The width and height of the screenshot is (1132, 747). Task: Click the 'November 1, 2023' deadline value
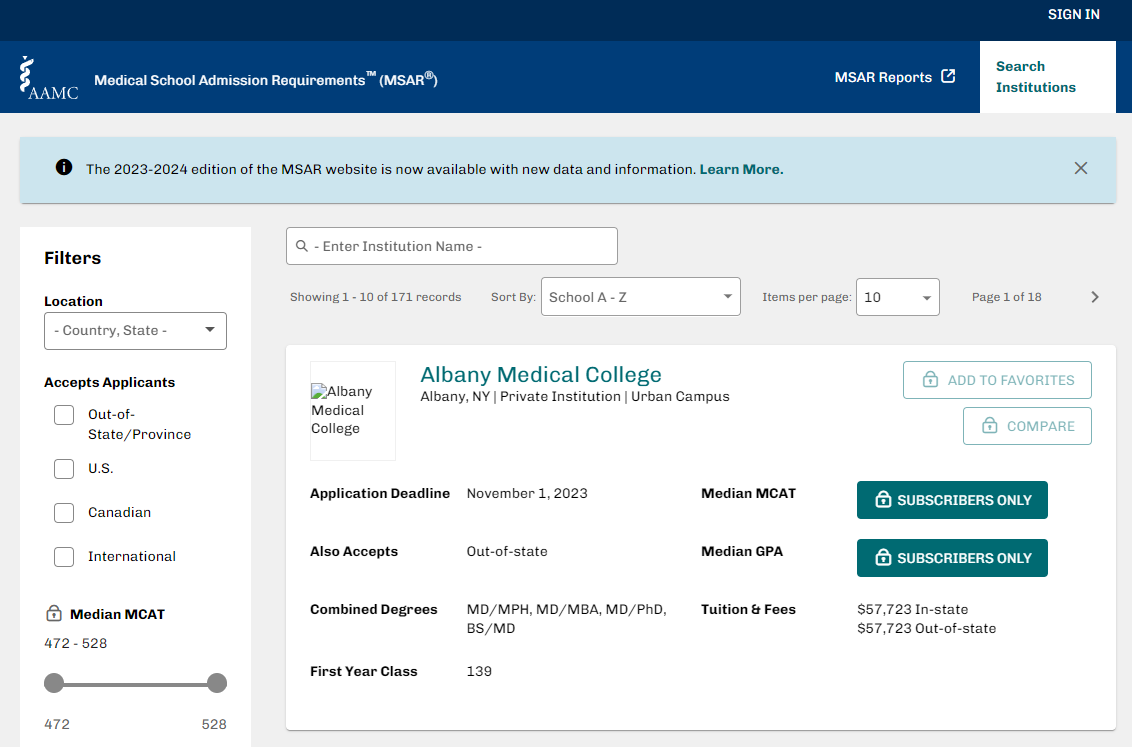click(527, 493)
